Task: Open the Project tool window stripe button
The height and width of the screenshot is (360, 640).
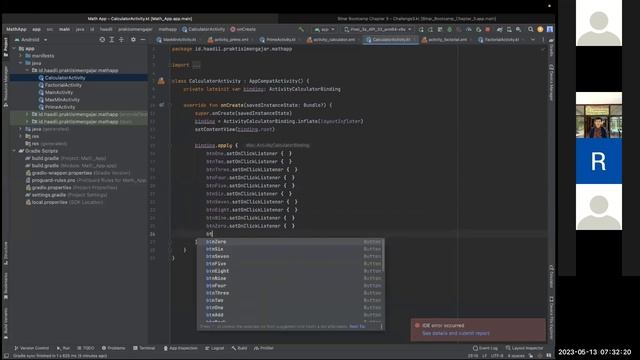Action: tap(6, 47)
